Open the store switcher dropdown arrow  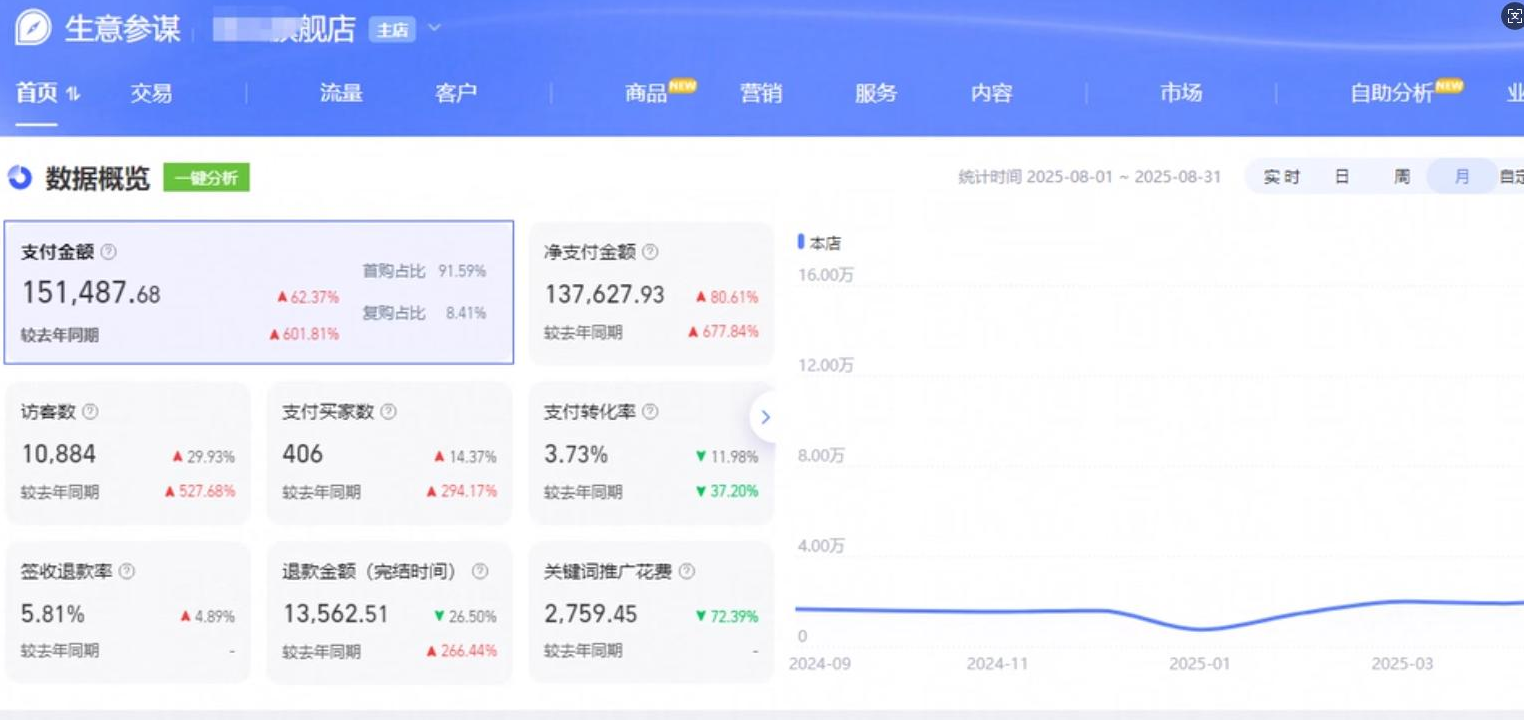coord(434,28)
